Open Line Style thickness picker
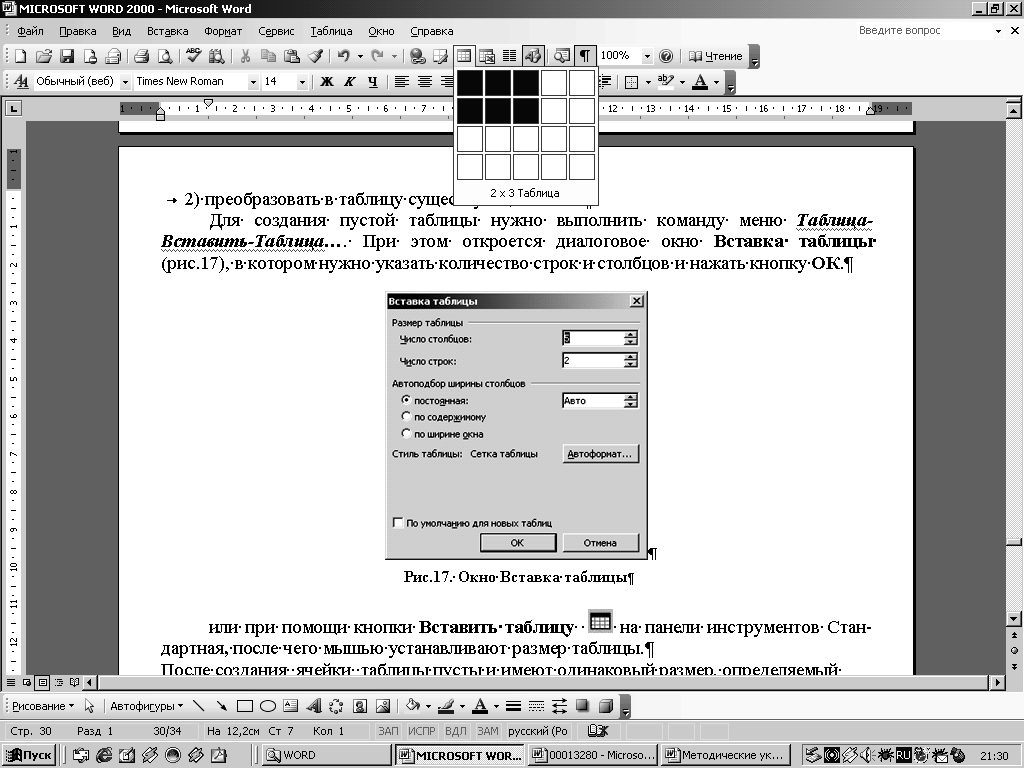1024x768 pixels. coord(513,706)
